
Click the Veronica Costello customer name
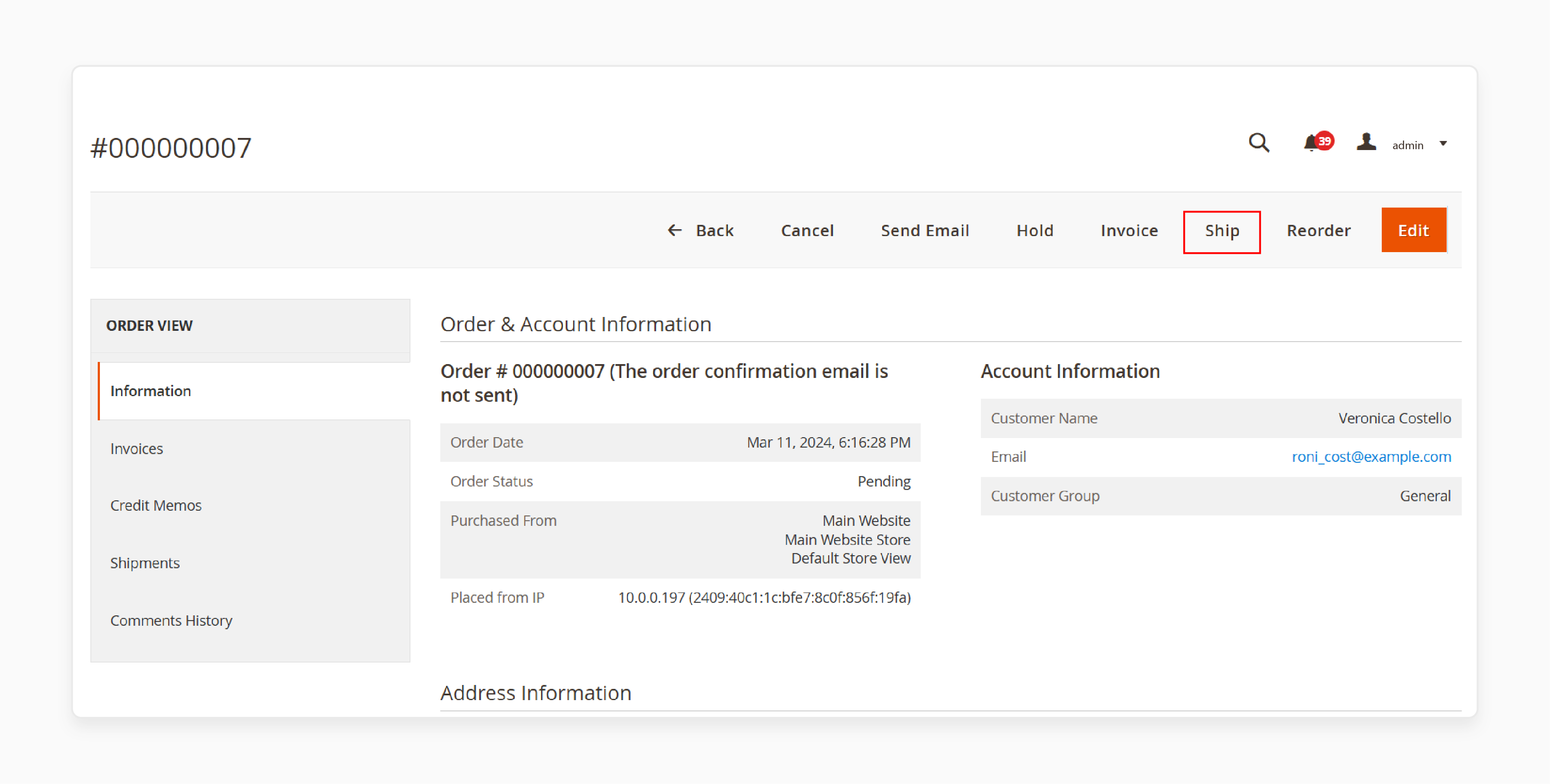(x=1394, y=418)
